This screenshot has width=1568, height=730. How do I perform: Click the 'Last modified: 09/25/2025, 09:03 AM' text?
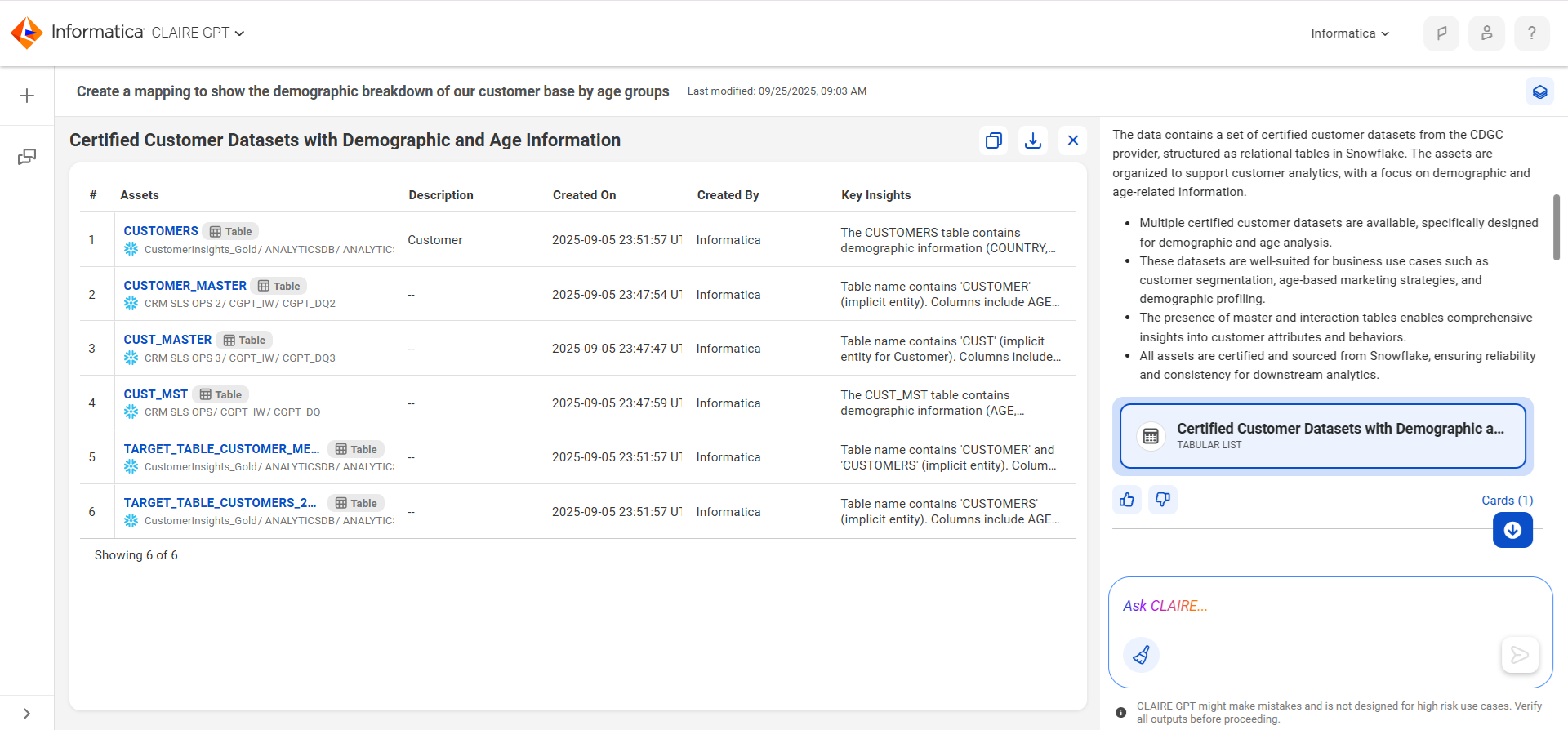point(777,91)
